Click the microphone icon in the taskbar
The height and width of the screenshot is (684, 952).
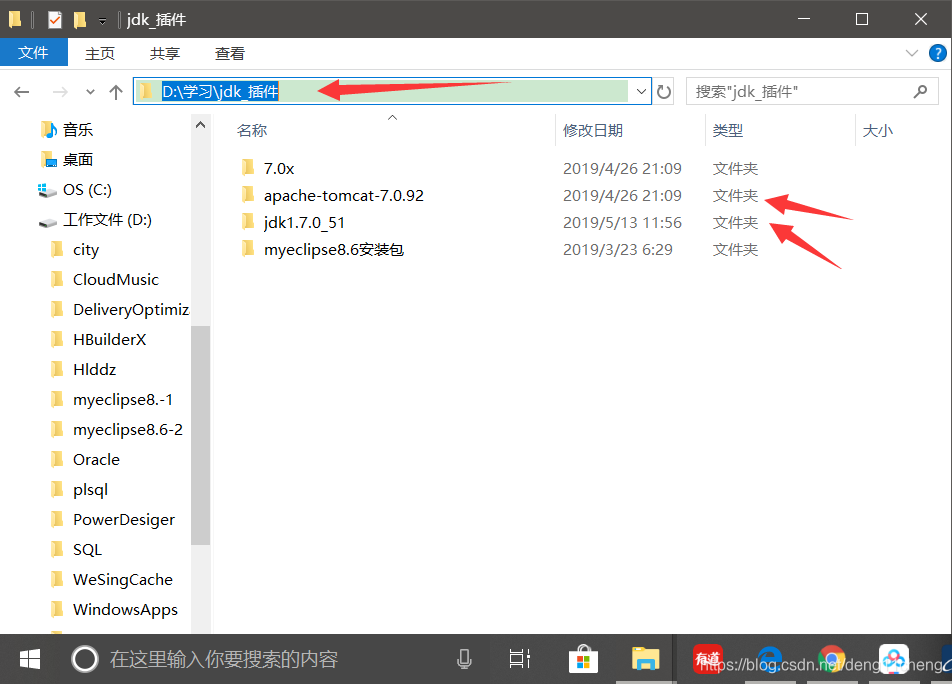(464, 659)
